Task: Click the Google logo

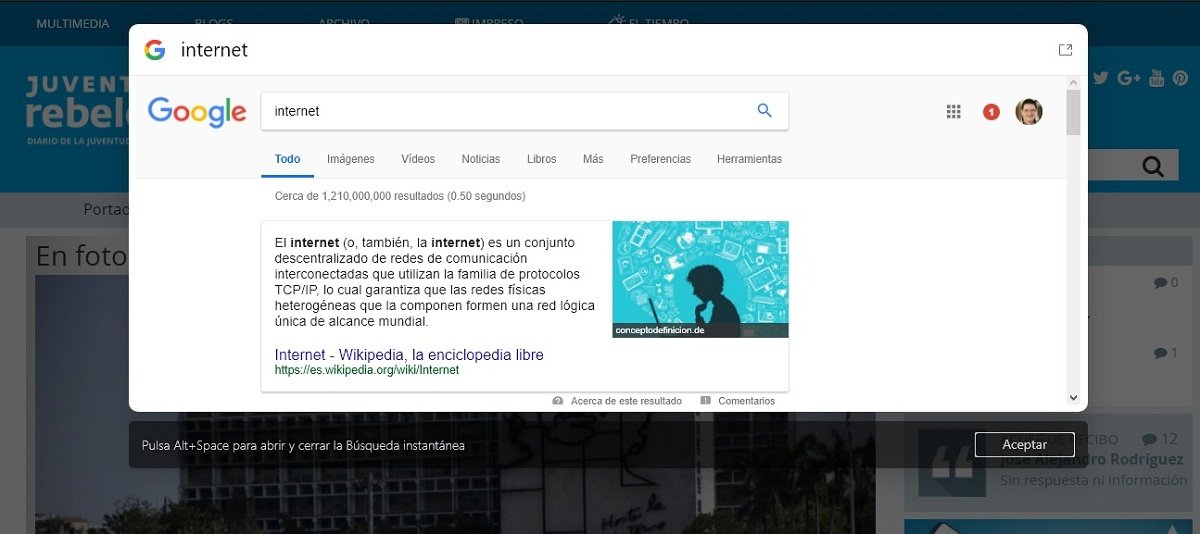Action: coord(197,111)
